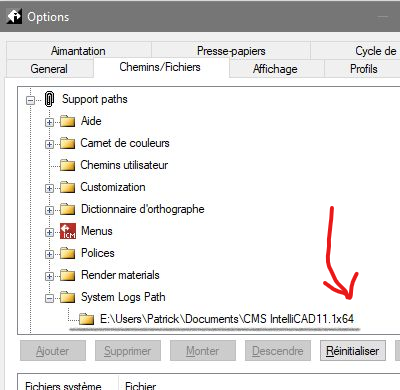Click the System Logs Path folder icon
This screenshot has height=390, width=400.
point(67,297)
